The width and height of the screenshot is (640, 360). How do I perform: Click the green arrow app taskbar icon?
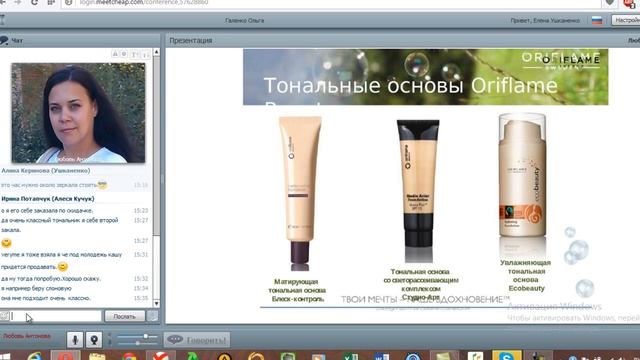pyautogui.click(x=193, y=356)
